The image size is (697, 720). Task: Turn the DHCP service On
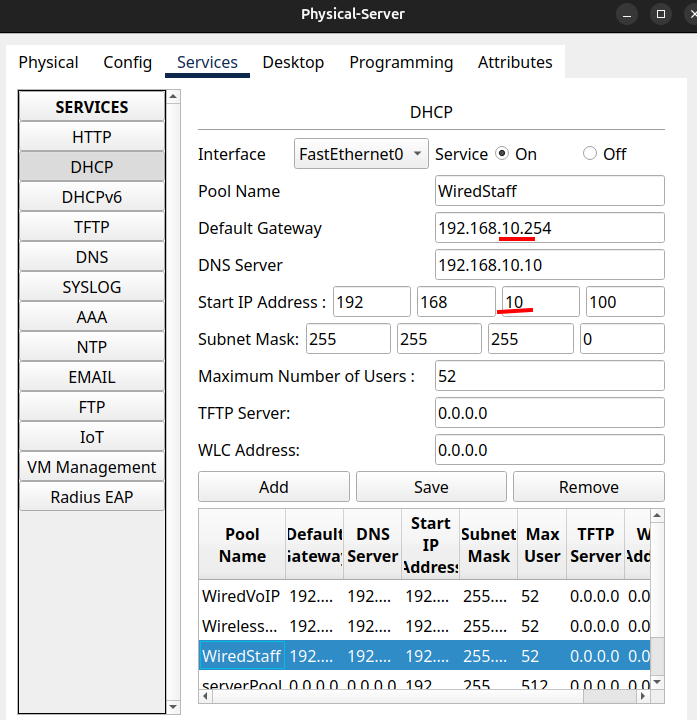(x=502, y=153)
